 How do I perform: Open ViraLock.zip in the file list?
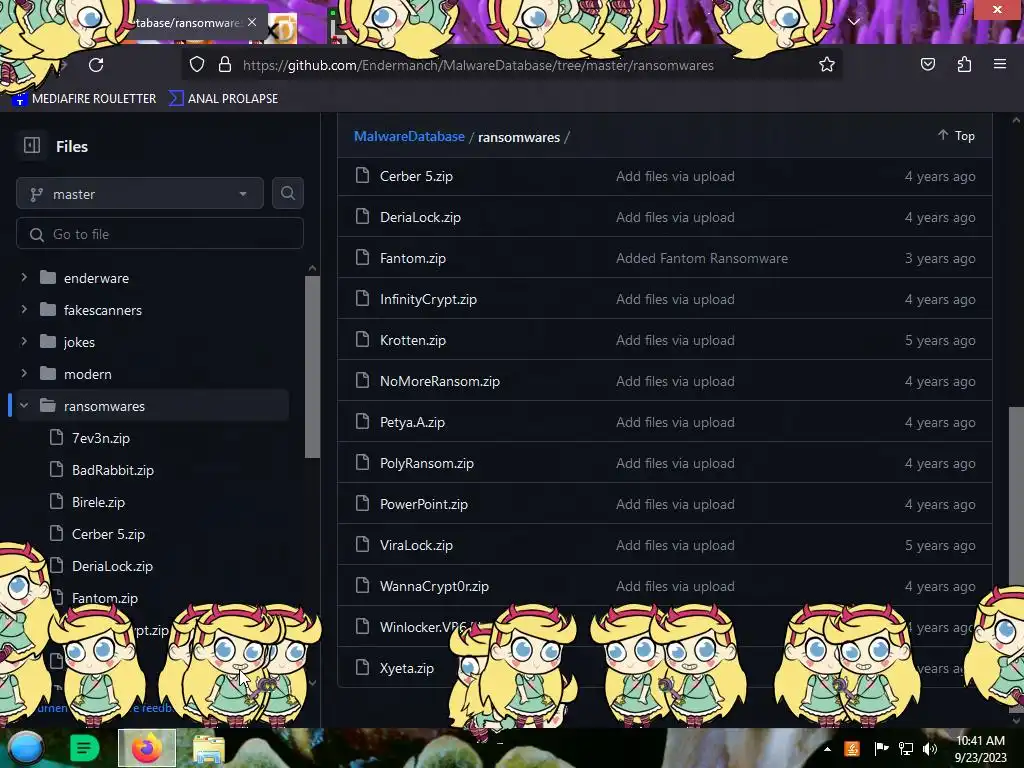[416, 545]
